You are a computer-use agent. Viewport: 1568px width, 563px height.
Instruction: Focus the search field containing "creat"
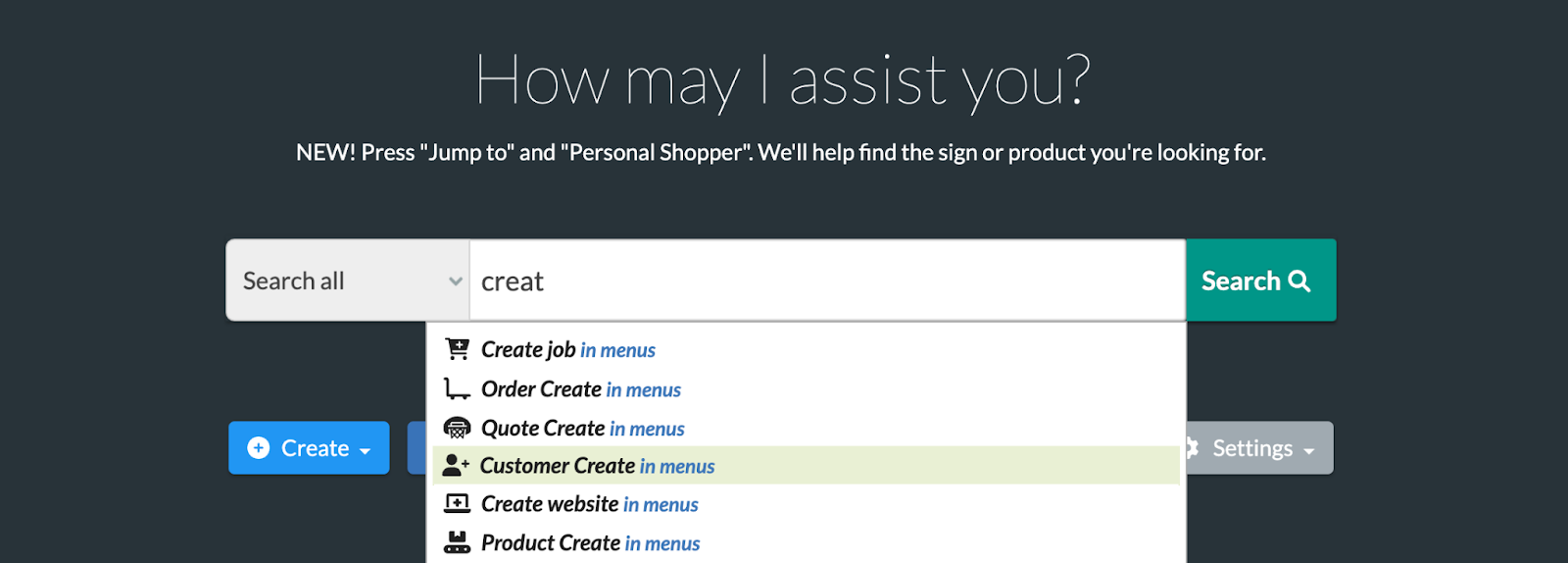[827, 281]
